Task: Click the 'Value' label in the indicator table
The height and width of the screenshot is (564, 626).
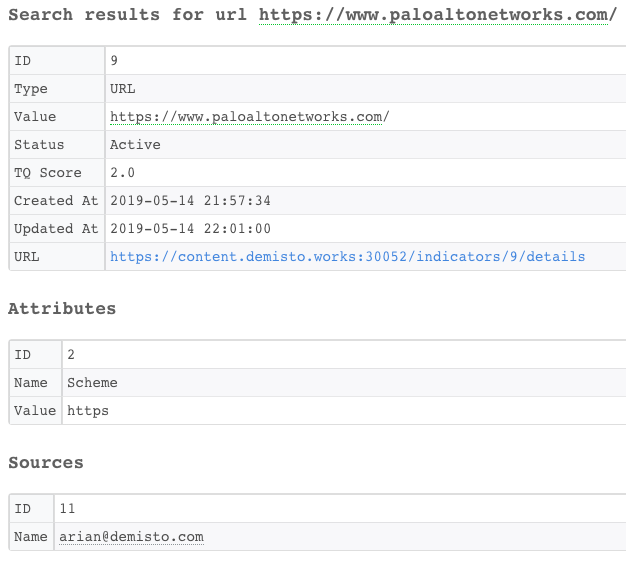Action: (x=35, y=117)
